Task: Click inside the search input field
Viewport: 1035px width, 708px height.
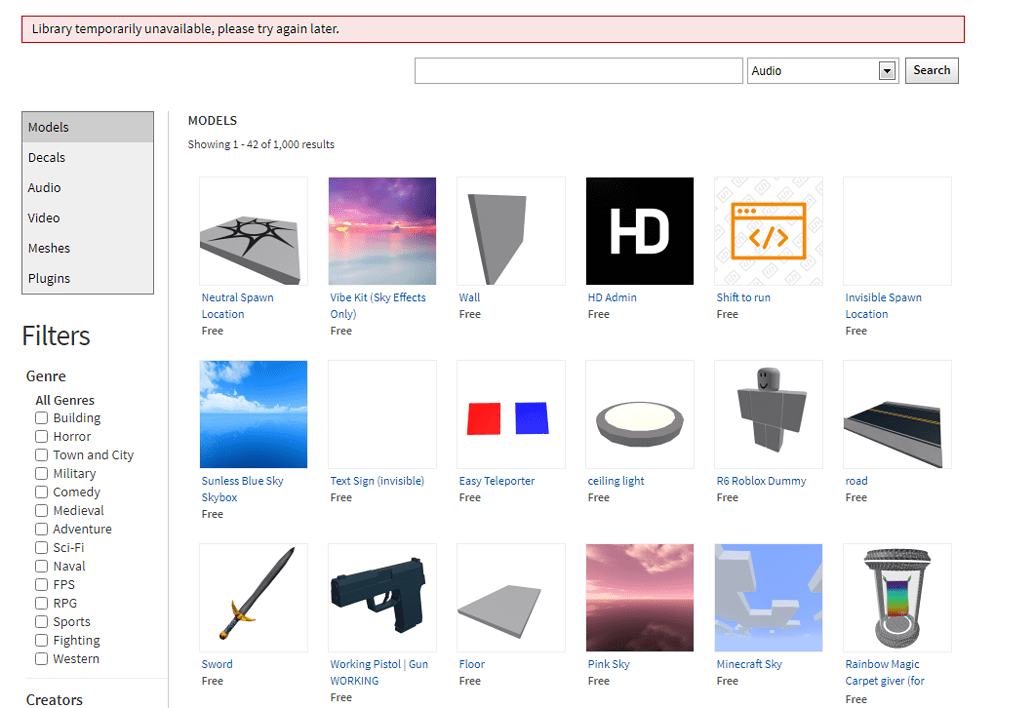Action: click(578, 70)
